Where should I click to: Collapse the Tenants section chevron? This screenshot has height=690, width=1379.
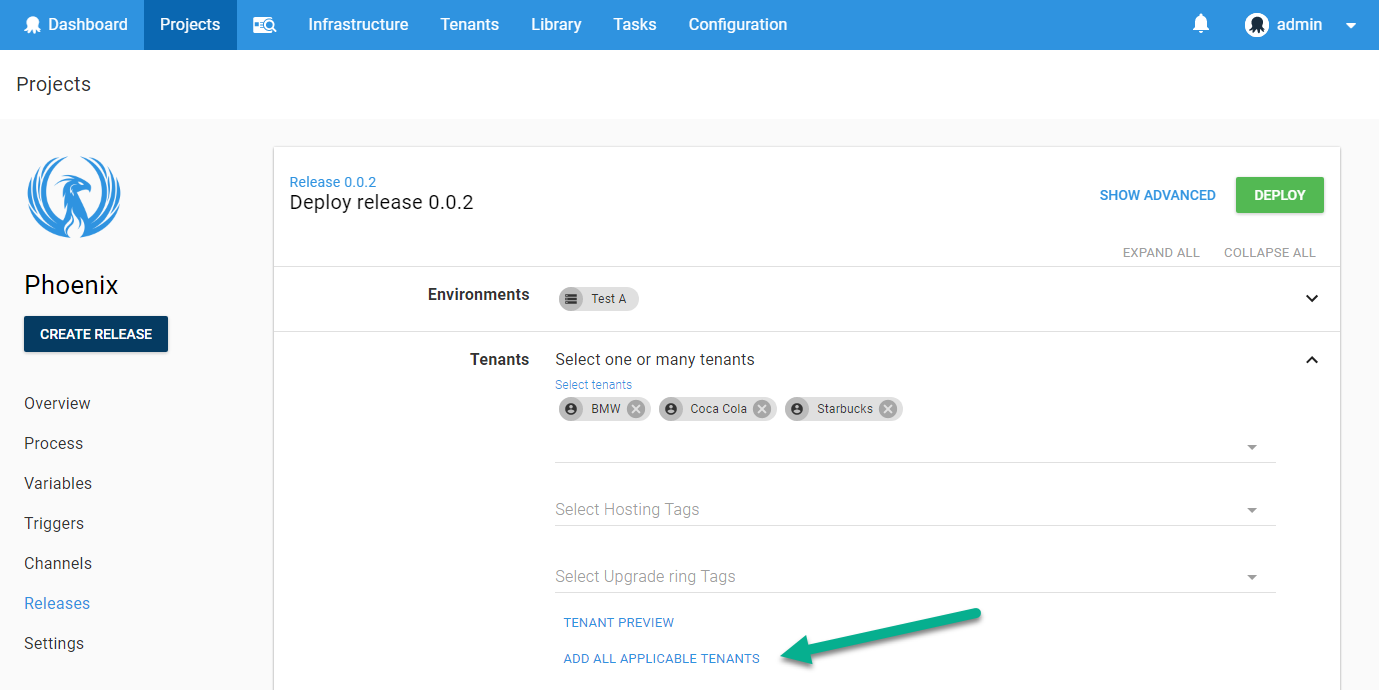click(x=1311, y=359)
